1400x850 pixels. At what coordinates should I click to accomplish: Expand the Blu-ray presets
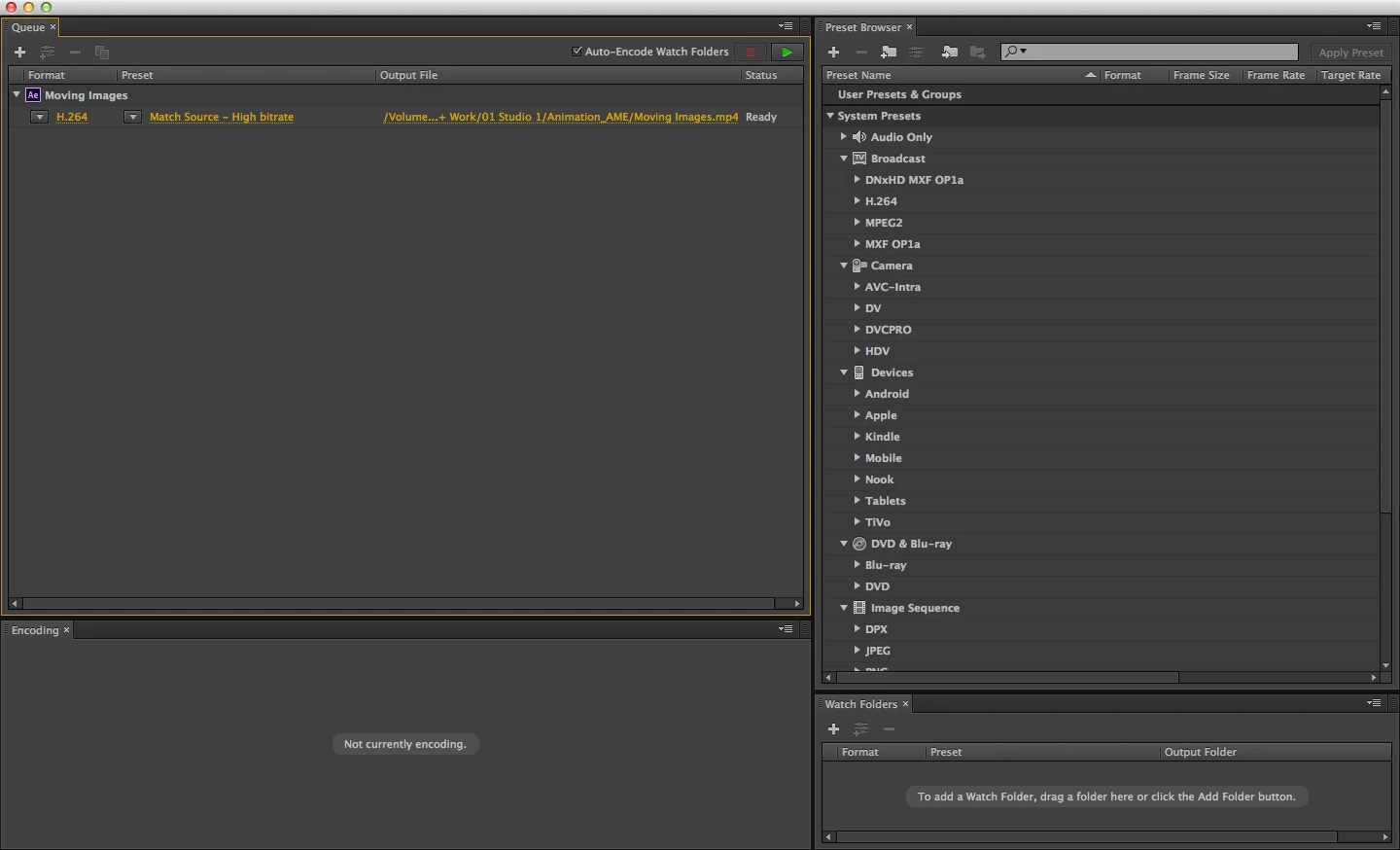[x=857, y=565]
